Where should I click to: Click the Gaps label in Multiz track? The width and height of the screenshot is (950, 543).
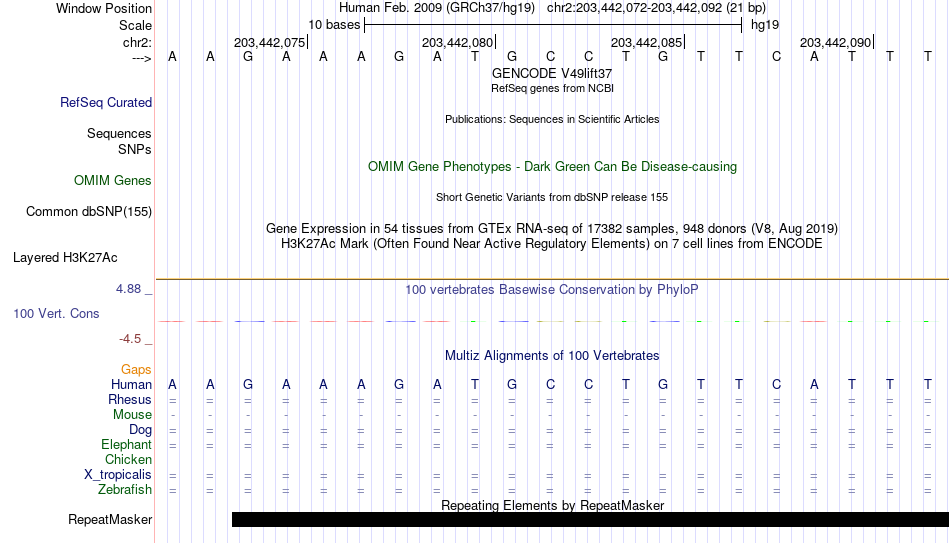(x=136, y=370)
